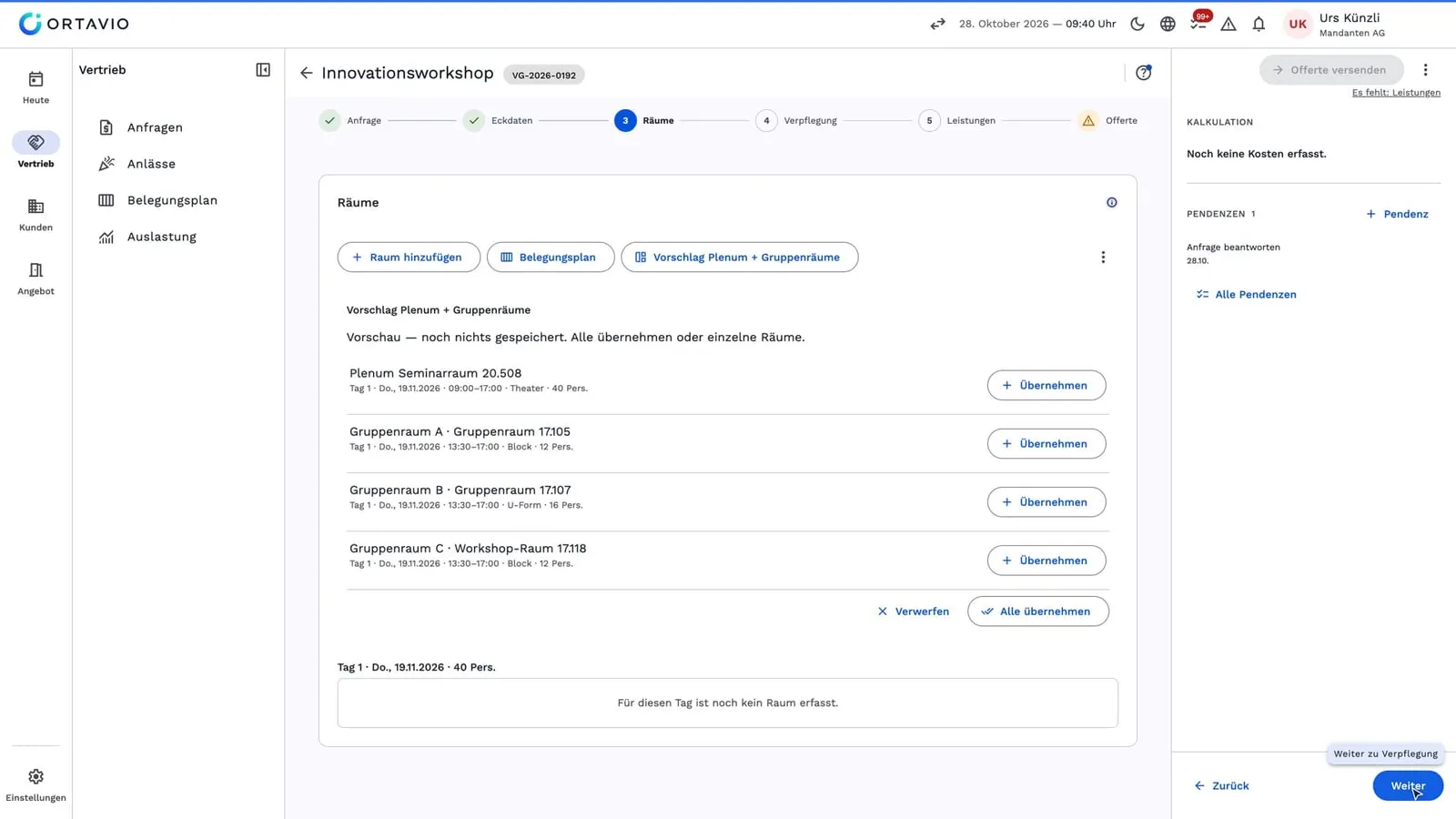Add a new Pendenz
The image size is (1456, 819).
pos(1397,214)
